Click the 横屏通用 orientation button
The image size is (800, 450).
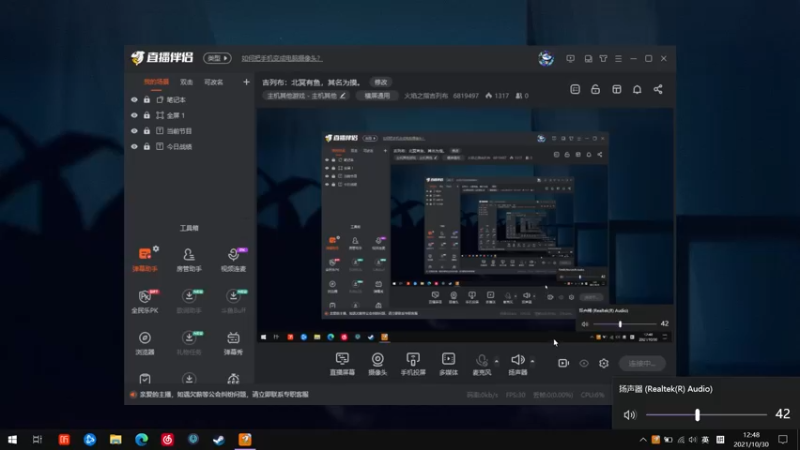pos(377,95)
